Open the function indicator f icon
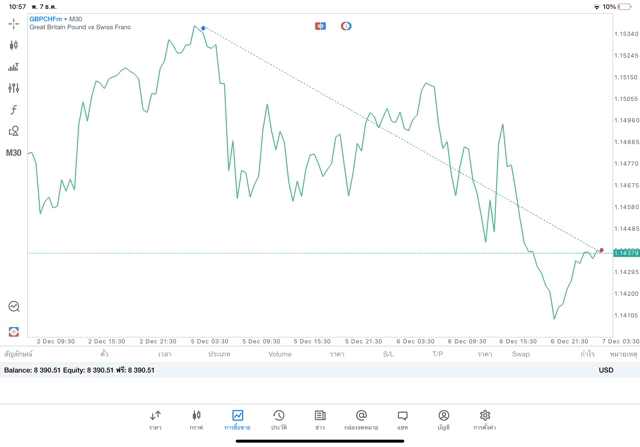 coord(13,109)
